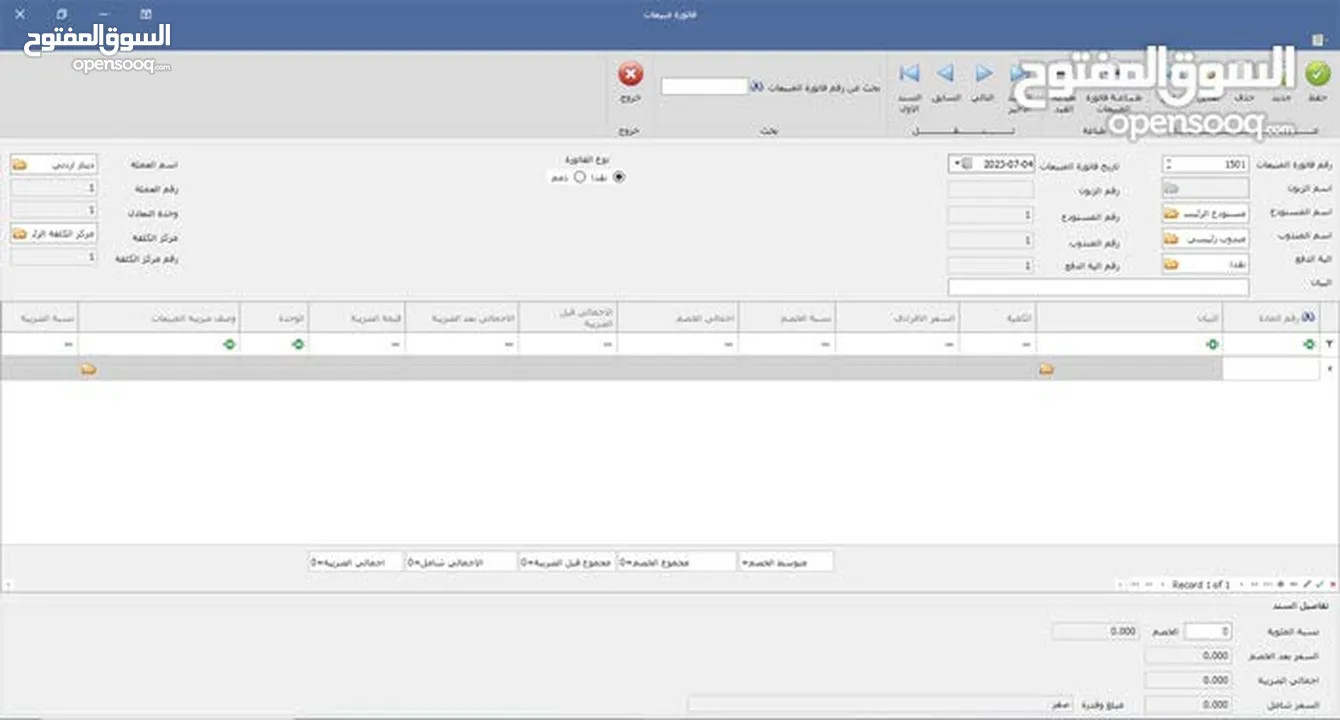1340x720 pixels.
Task: Click green filter icon under item number column
Action: [x=1309, y=344]
